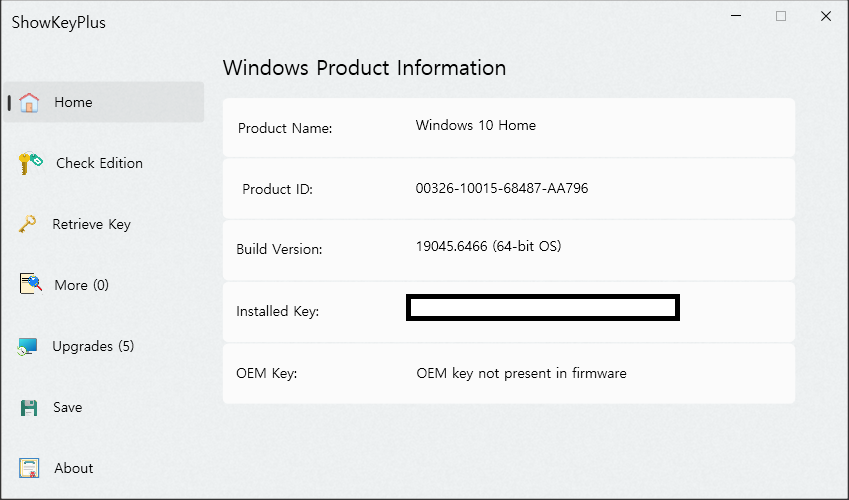This screenshot has height=500, width=849.
Task: Click the ShowKeyPlus window title
Action: [58, 22]
